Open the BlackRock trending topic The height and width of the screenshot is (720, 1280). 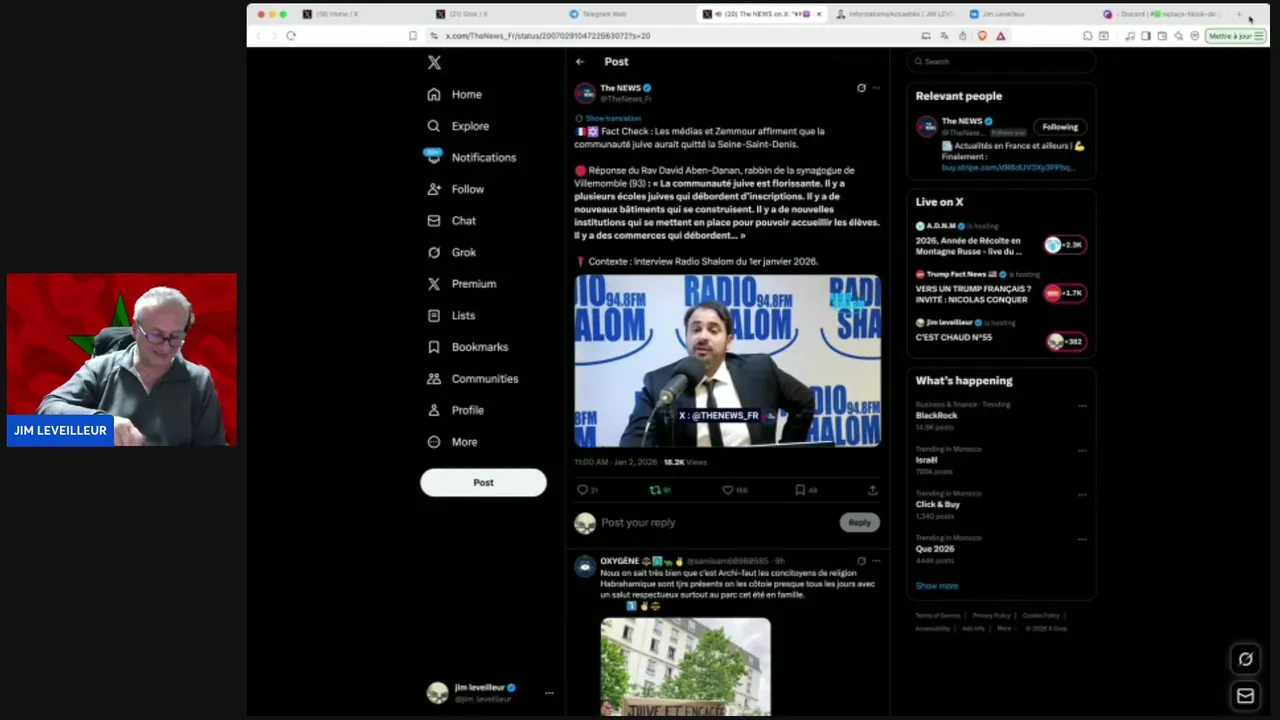(936, 415)
